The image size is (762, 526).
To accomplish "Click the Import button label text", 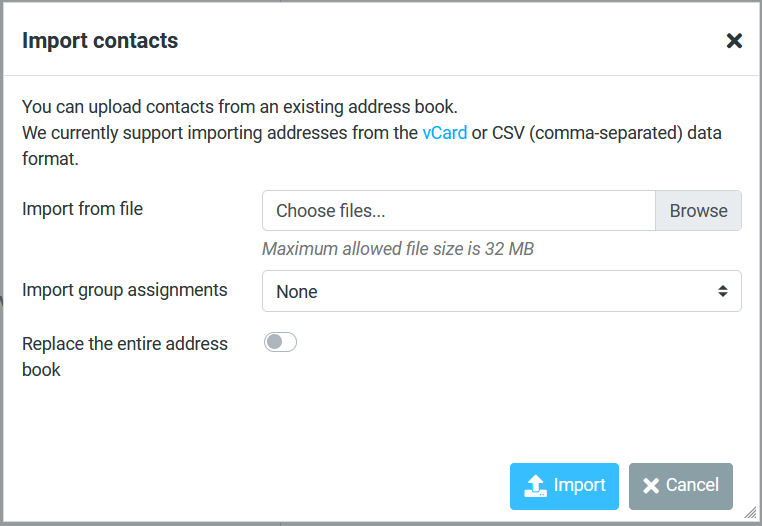I will 580,485.
